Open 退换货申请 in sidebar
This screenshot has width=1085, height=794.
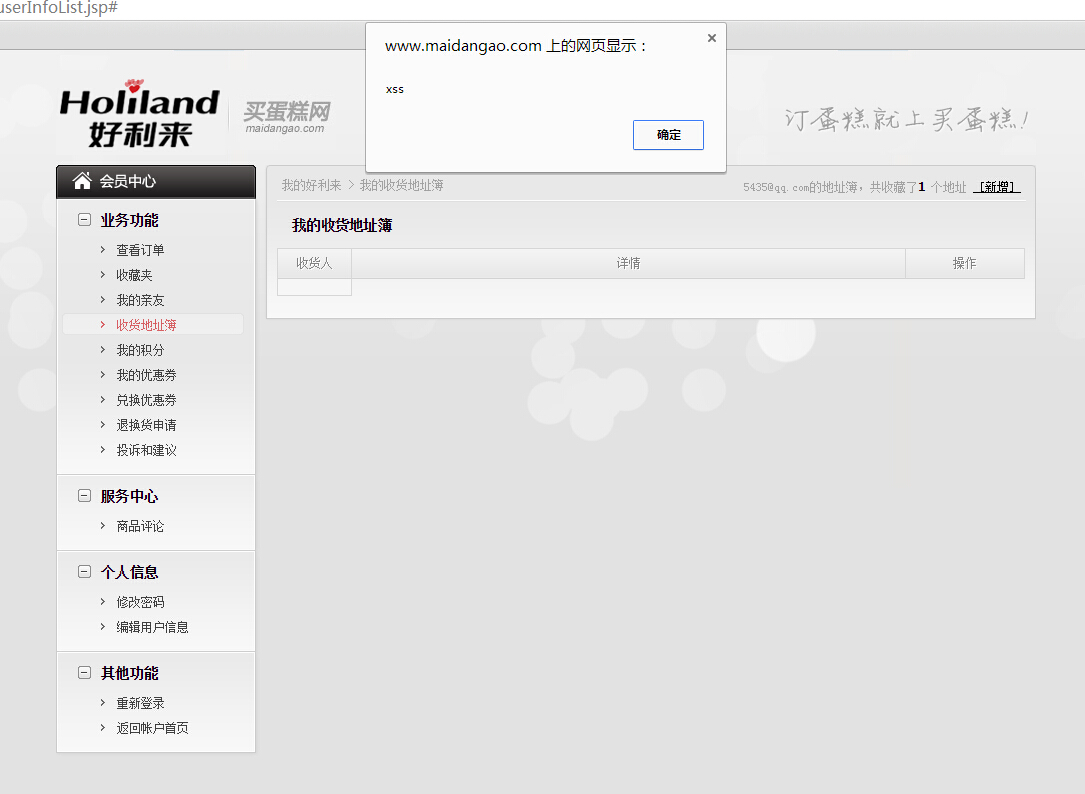pos(146,425)
